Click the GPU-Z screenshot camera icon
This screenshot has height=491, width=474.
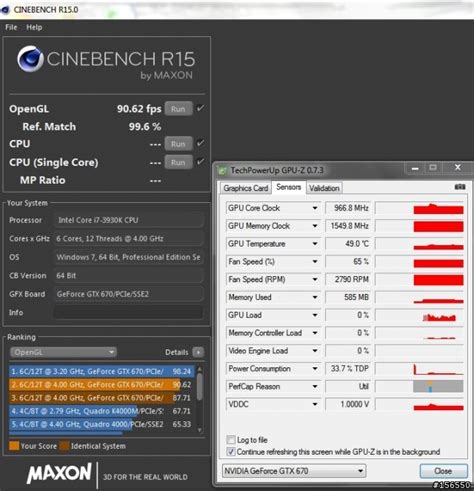[460, 187]
